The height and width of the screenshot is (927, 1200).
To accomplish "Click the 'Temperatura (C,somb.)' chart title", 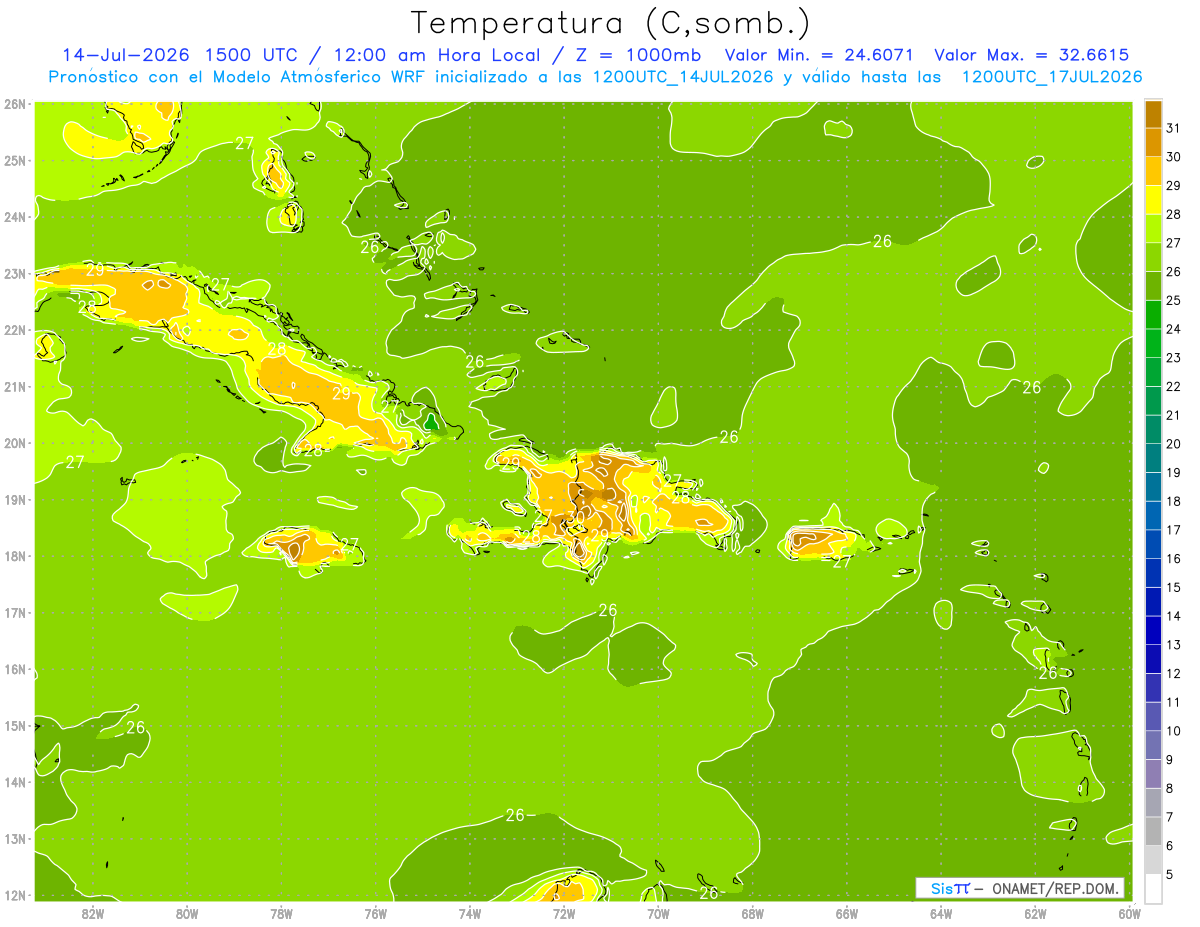I will (x=611, y=23).
